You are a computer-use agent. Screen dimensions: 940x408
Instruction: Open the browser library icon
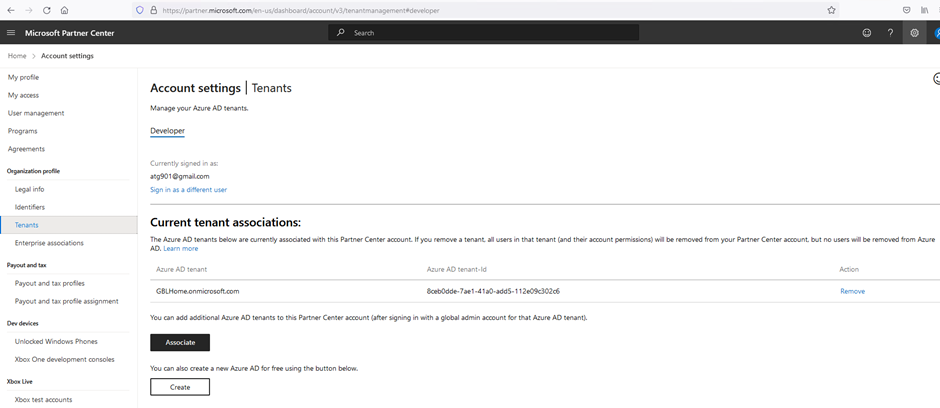[x=925, y=10]
